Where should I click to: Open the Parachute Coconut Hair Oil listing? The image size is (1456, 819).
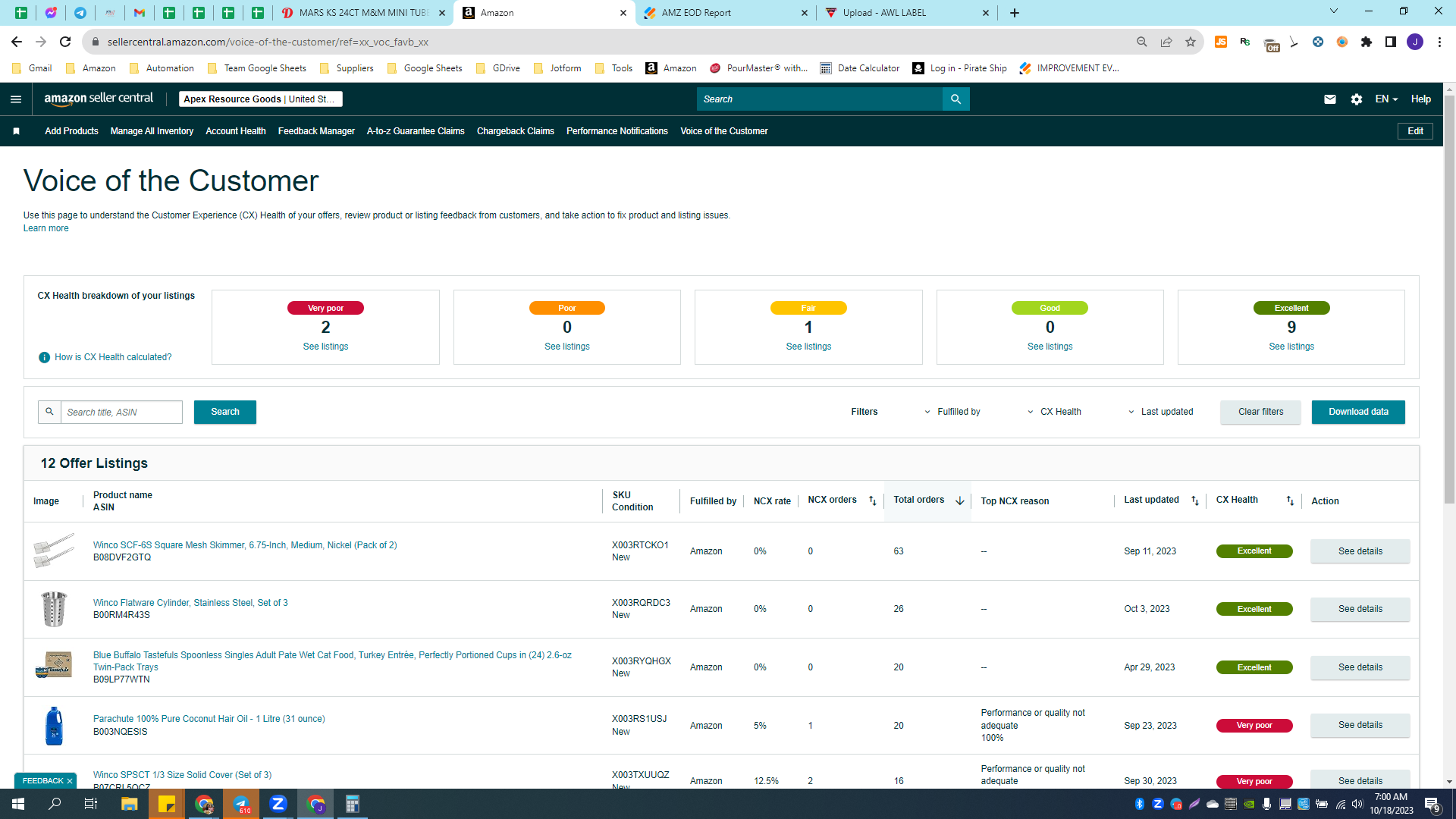[x=209, y=719]
